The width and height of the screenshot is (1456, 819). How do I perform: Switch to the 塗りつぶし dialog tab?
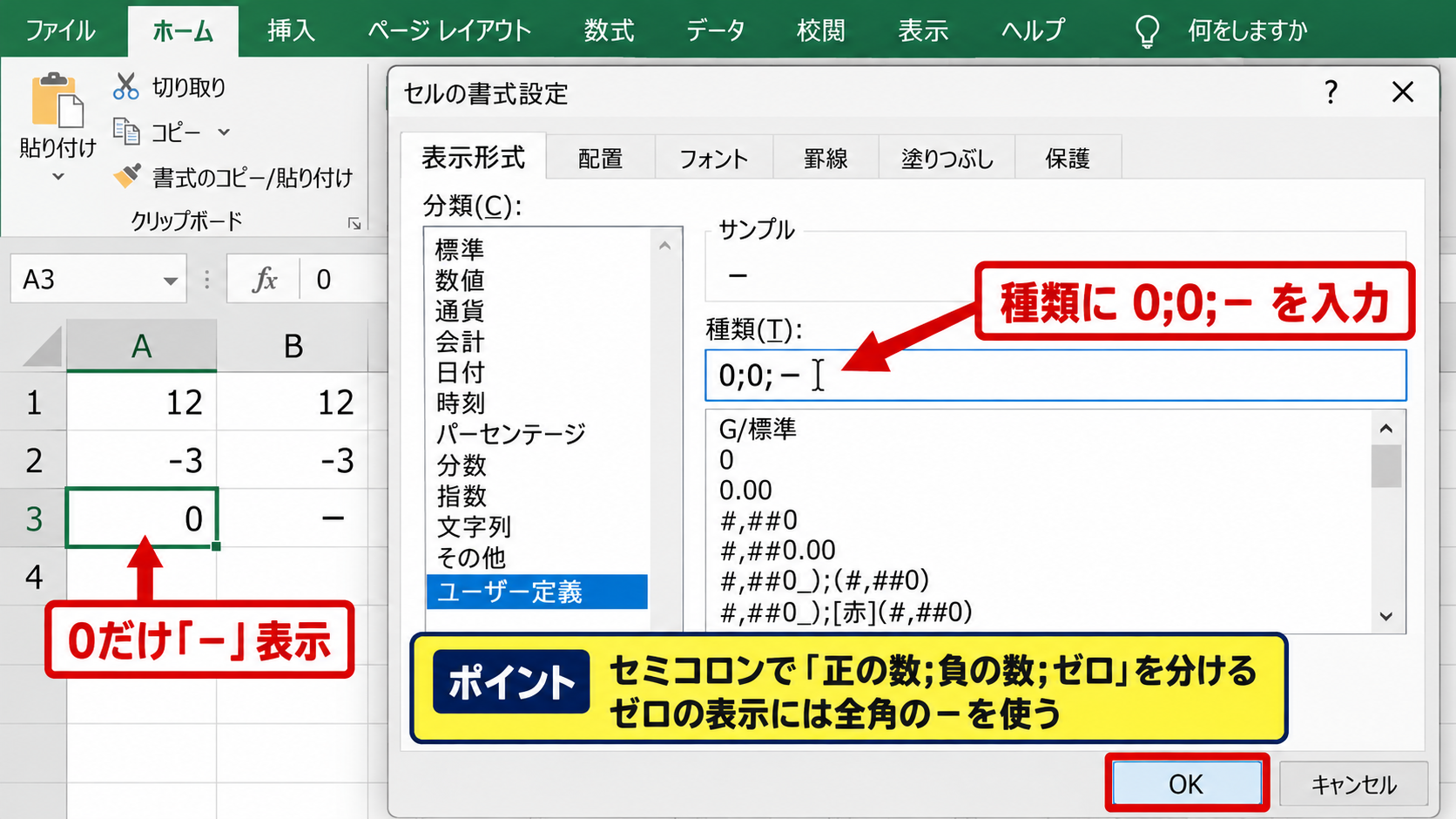click(947, 159)
